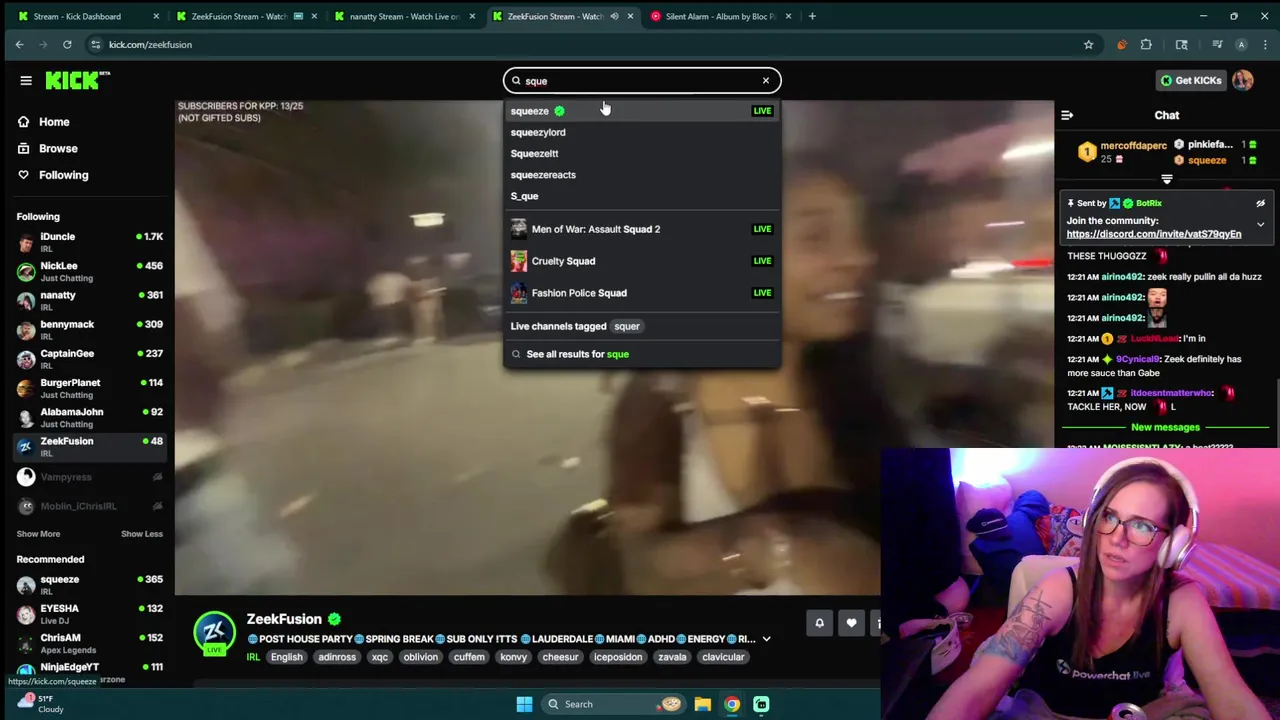Image resolution: width=1280 pixels, height=720 pixels.
Task: Mute the active ZeekFusion tab audio
Action: click(x=614, y=16)
